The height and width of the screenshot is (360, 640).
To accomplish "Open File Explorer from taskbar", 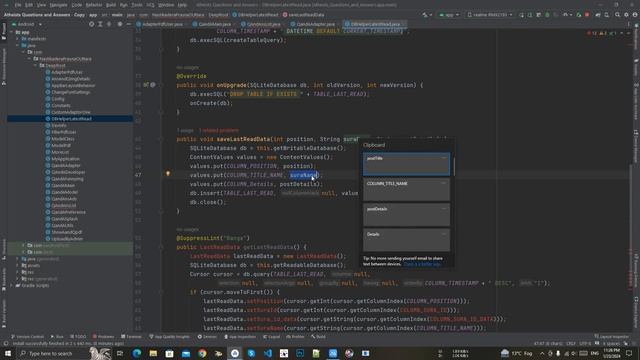I will click(153, 353).
